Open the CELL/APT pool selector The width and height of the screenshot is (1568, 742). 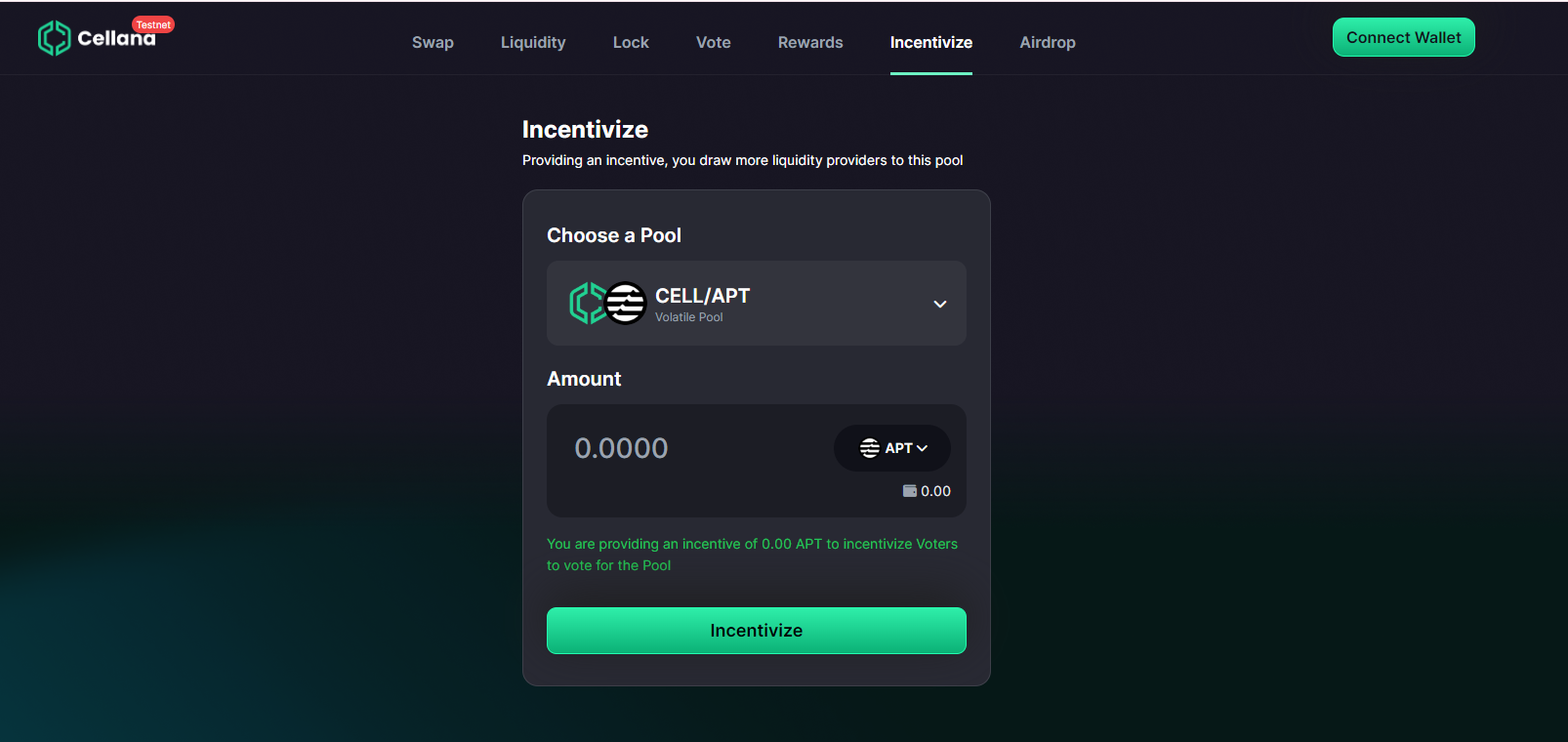click(756, 303)
